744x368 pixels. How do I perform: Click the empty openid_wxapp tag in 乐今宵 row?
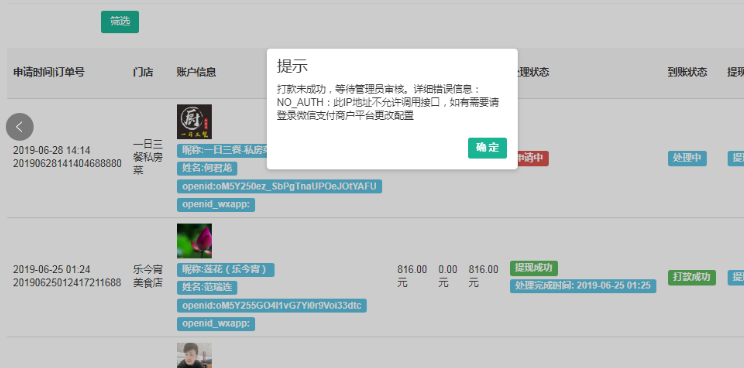point(216,324)
